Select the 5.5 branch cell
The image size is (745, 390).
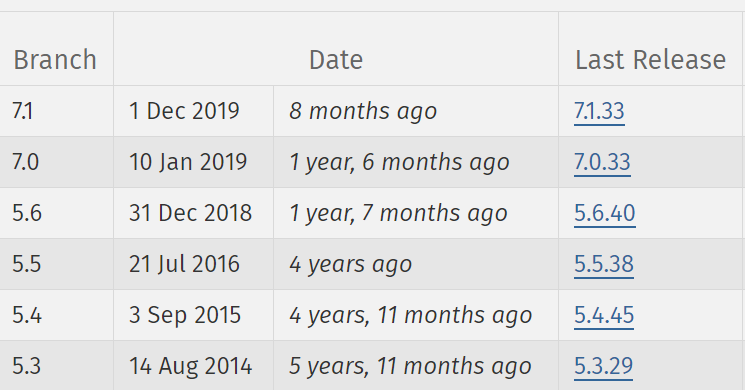coord(57,264)
